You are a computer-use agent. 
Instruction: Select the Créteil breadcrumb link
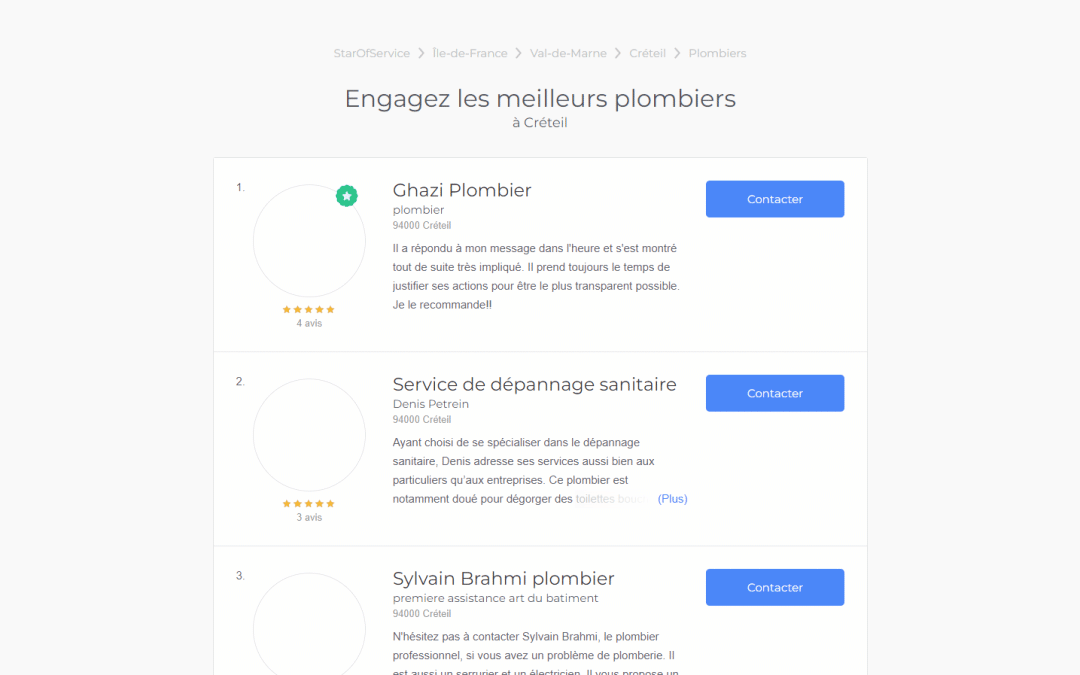647,53
